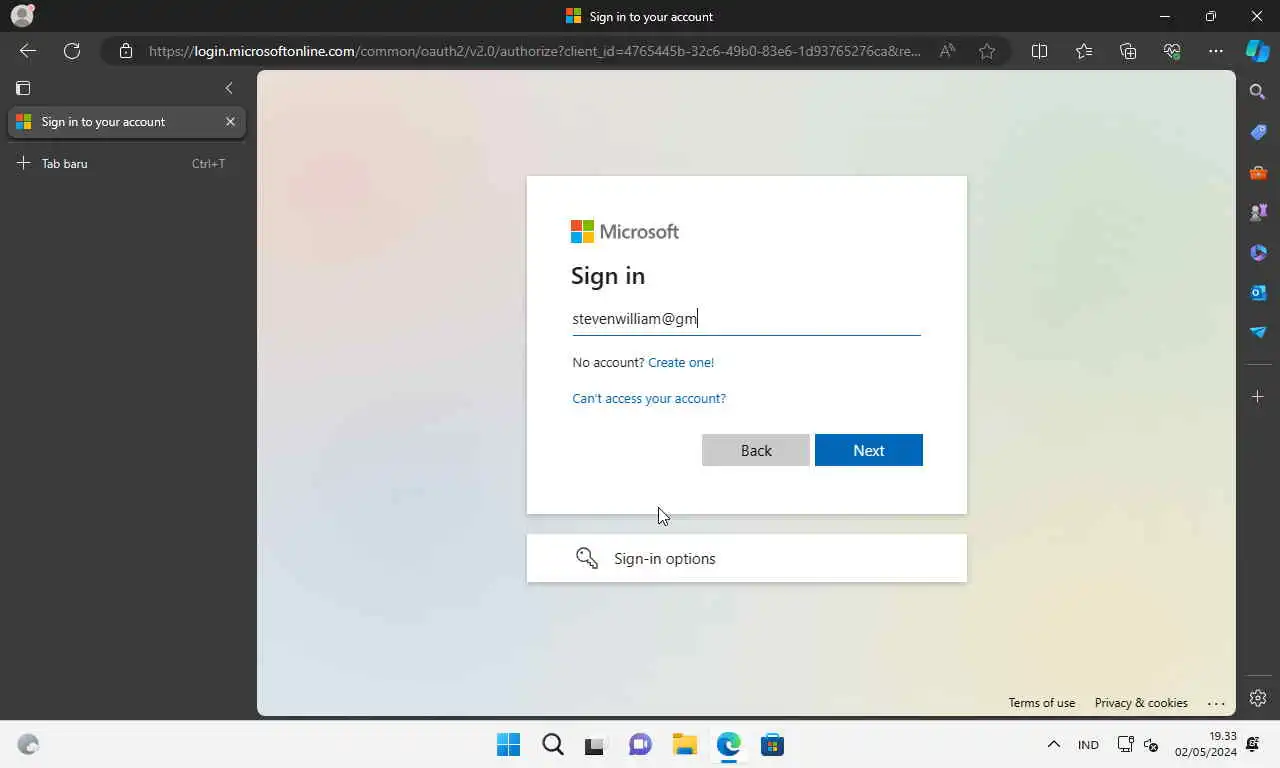
Task: Open Microsoft 365 sidebar icon
Action: [x=1258, y=252]
